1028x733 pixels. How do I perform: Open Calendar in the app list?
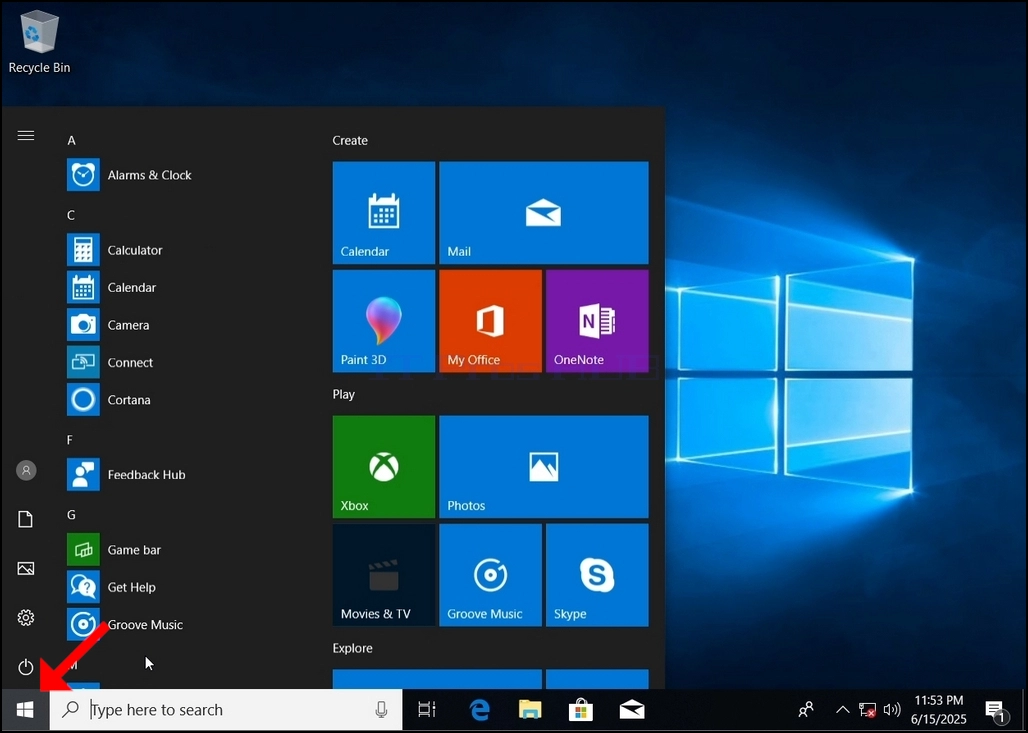tap(132, 287)
